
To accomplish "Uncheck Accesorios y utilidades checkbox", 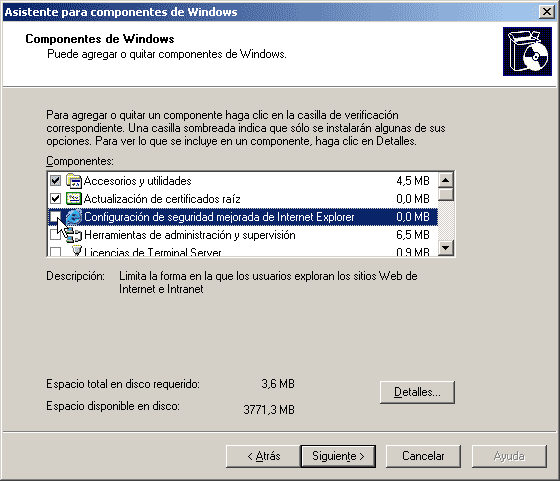I will [x=55, y=181].
